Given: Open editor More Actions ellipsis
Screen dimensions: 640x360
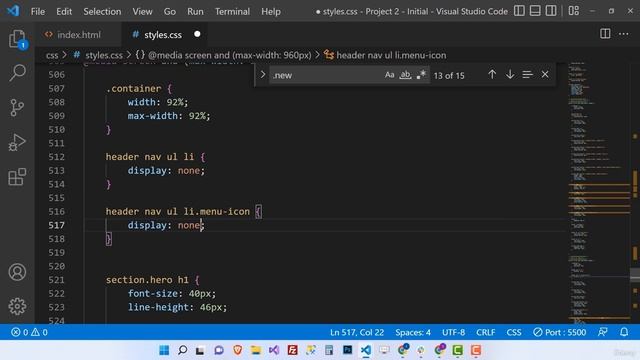Looking at the screenshot, I should [624, 34].
